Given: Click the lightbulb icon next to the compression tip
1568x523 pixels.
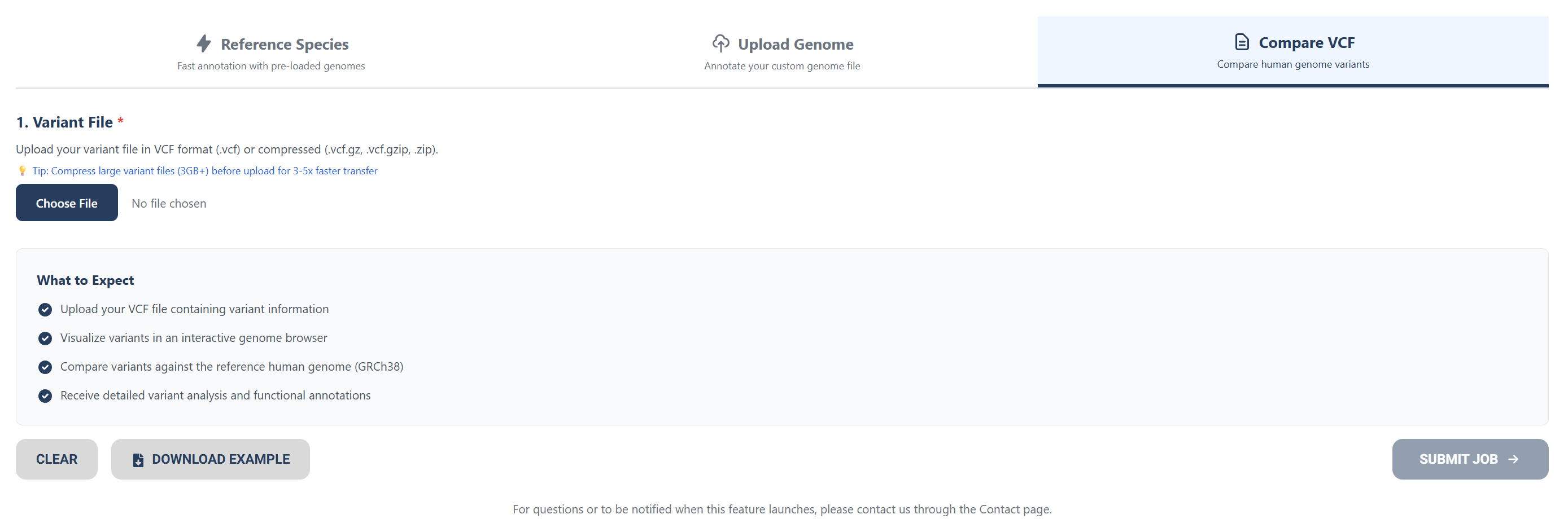Looking at the screenshot, I should tap(23, 171).
